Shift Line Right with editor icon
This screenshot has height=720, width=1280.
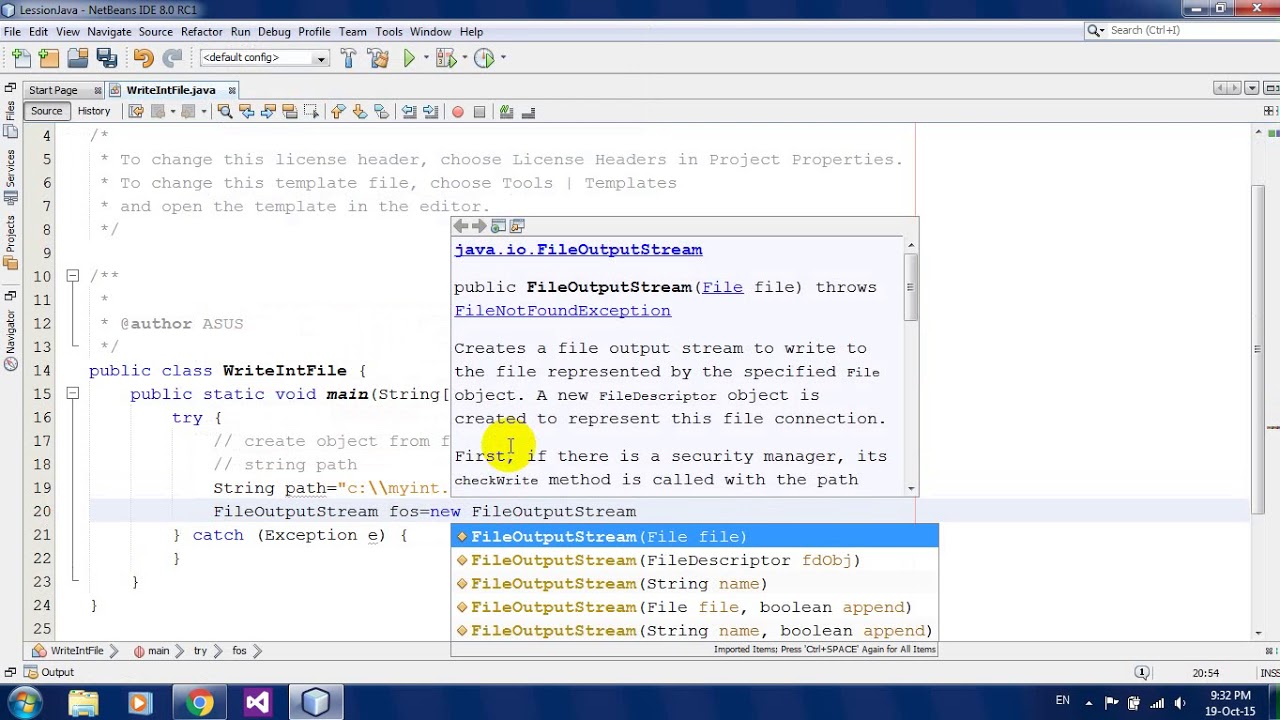pyautogui.click(x=431, y=111)
